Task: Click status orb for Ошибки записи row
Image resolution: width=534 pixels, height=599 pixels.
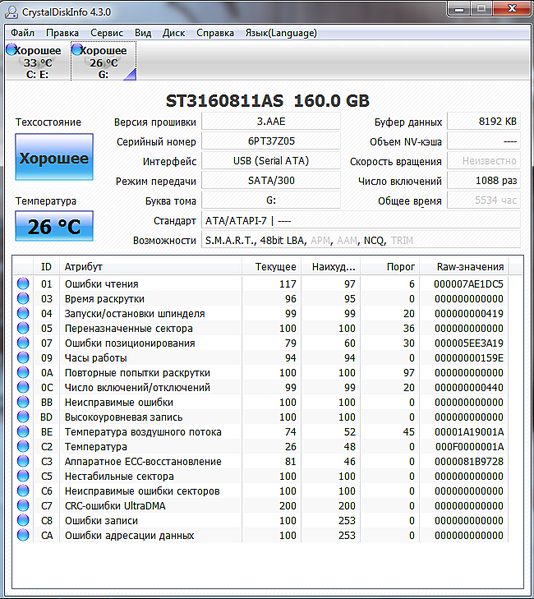Action: coord(23,520)
